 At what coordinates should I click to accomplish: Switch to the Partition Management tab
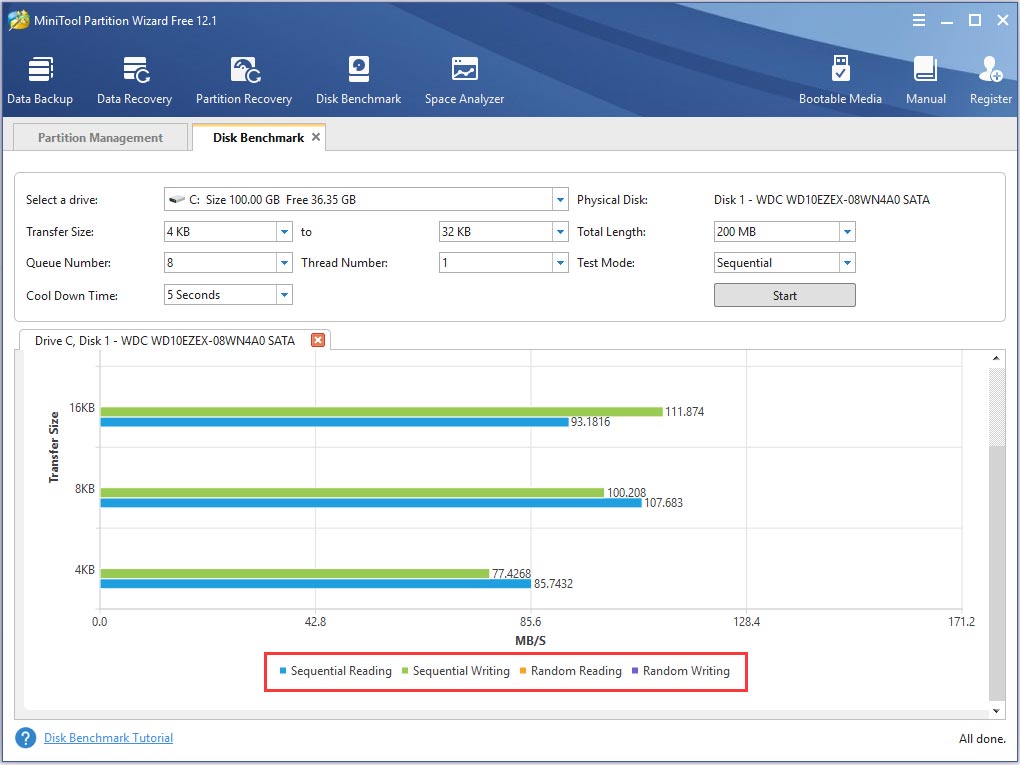pos(100,138)
